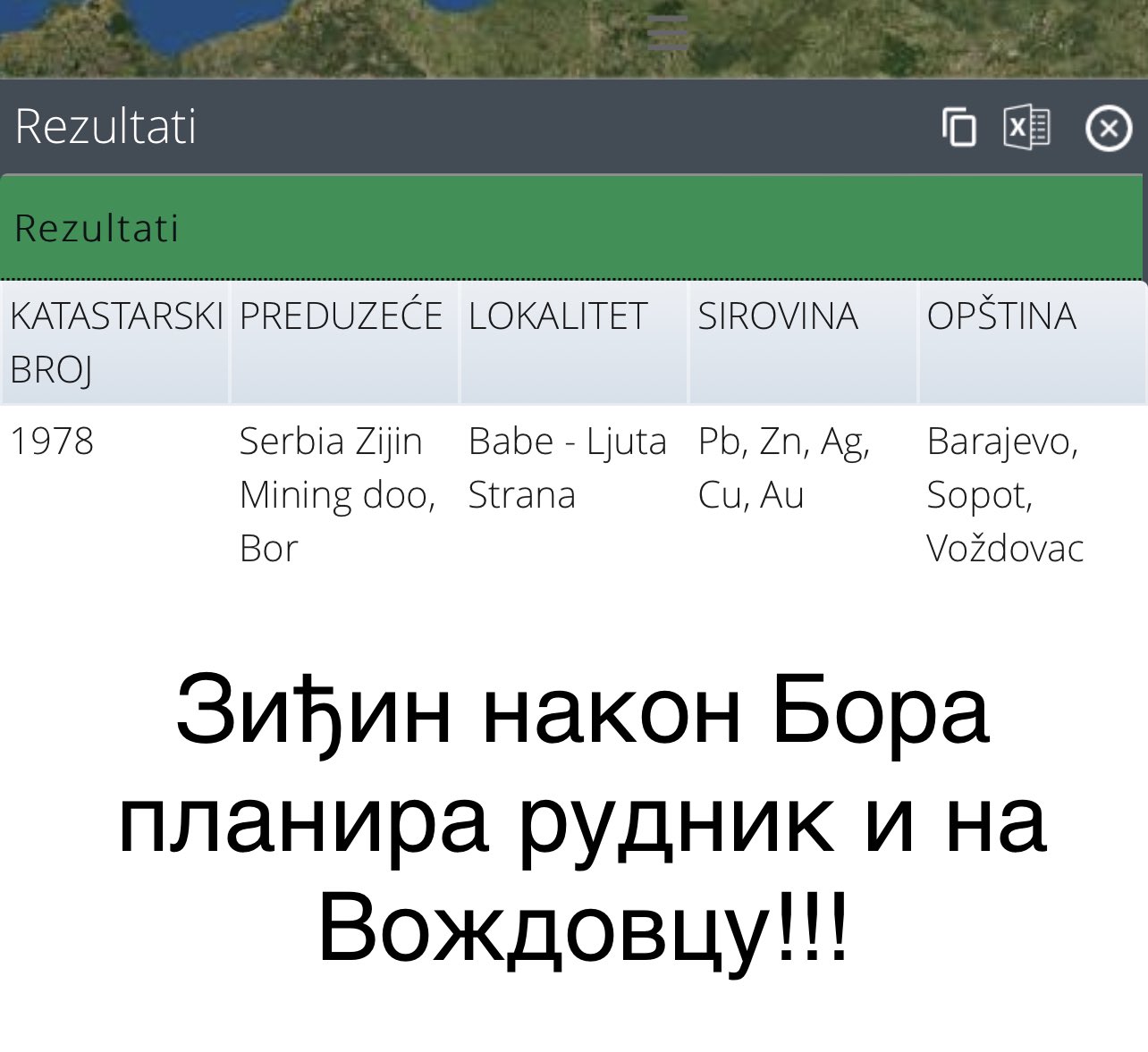Sort by KATASTARSKI BROJ column header

tap(114, 342)
